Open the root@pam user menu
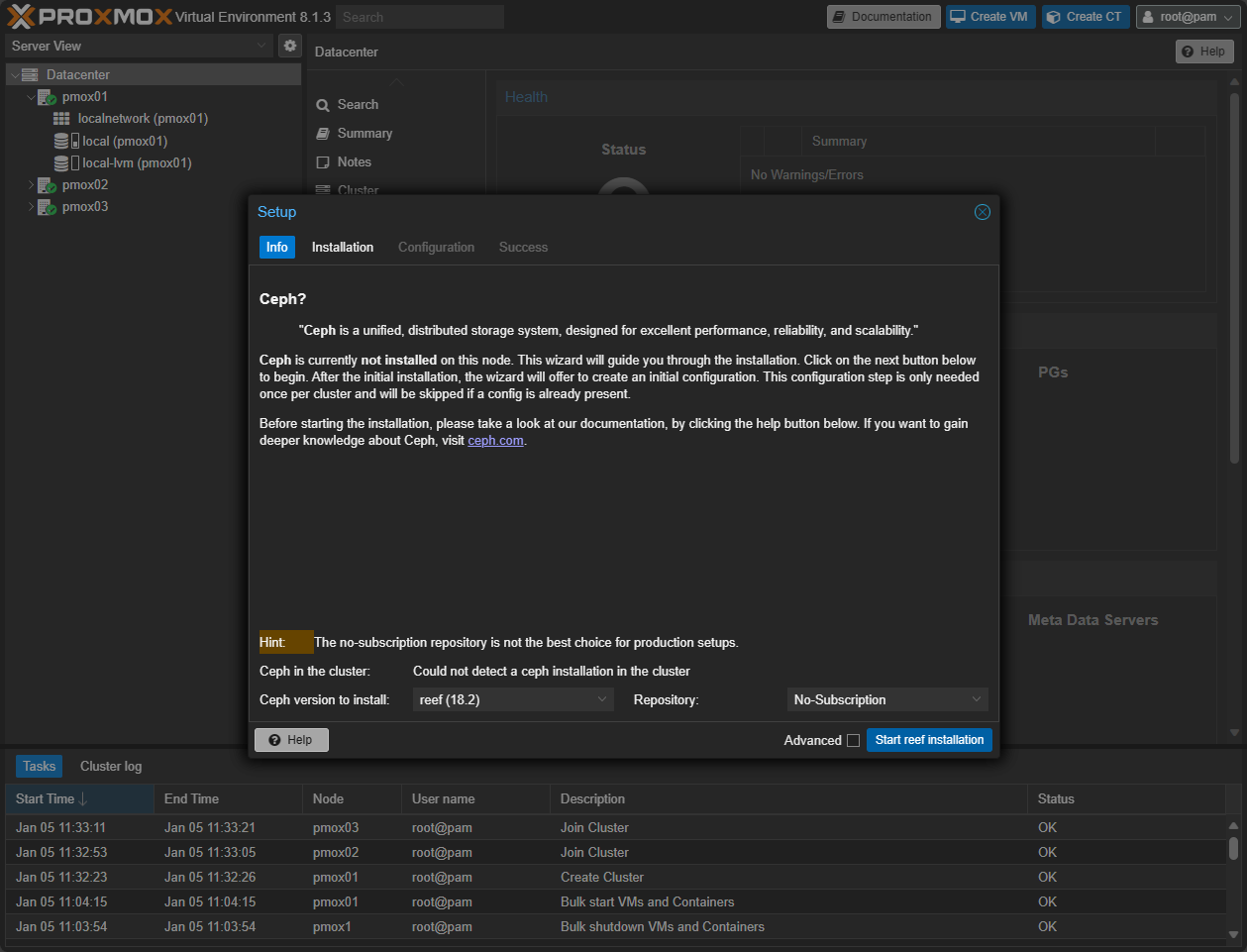Viewport: 1247px width, 952px height. click(x=1188, y=17)
